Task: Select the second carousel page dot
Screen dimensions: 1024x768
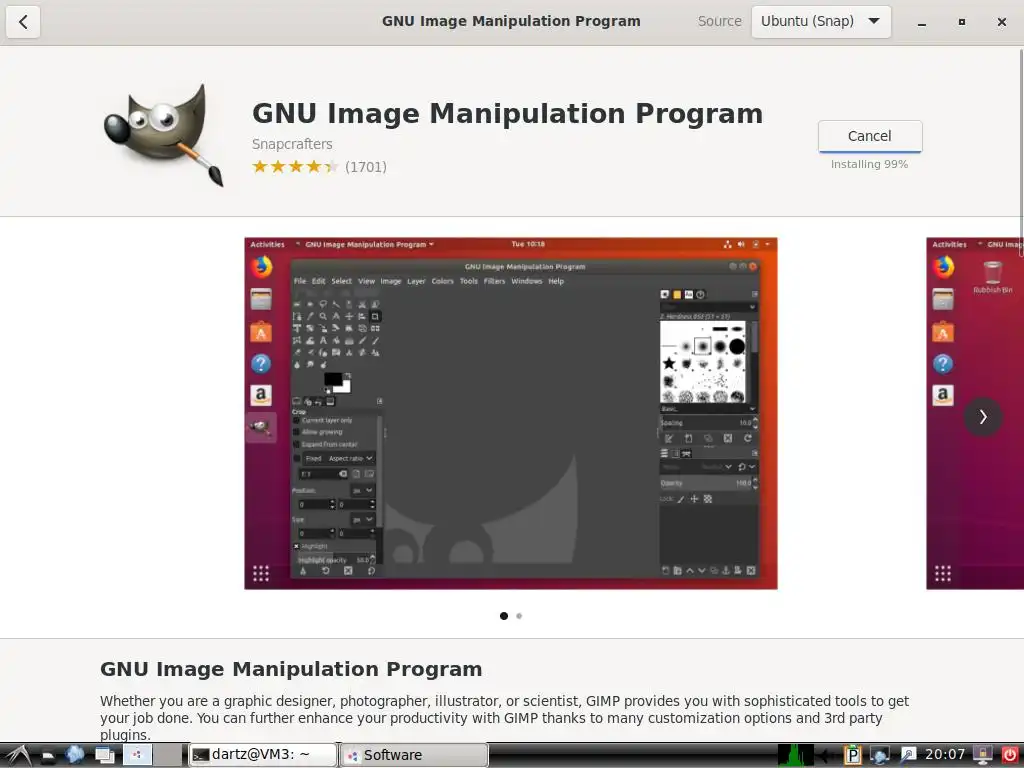Action: pos(519,616)
